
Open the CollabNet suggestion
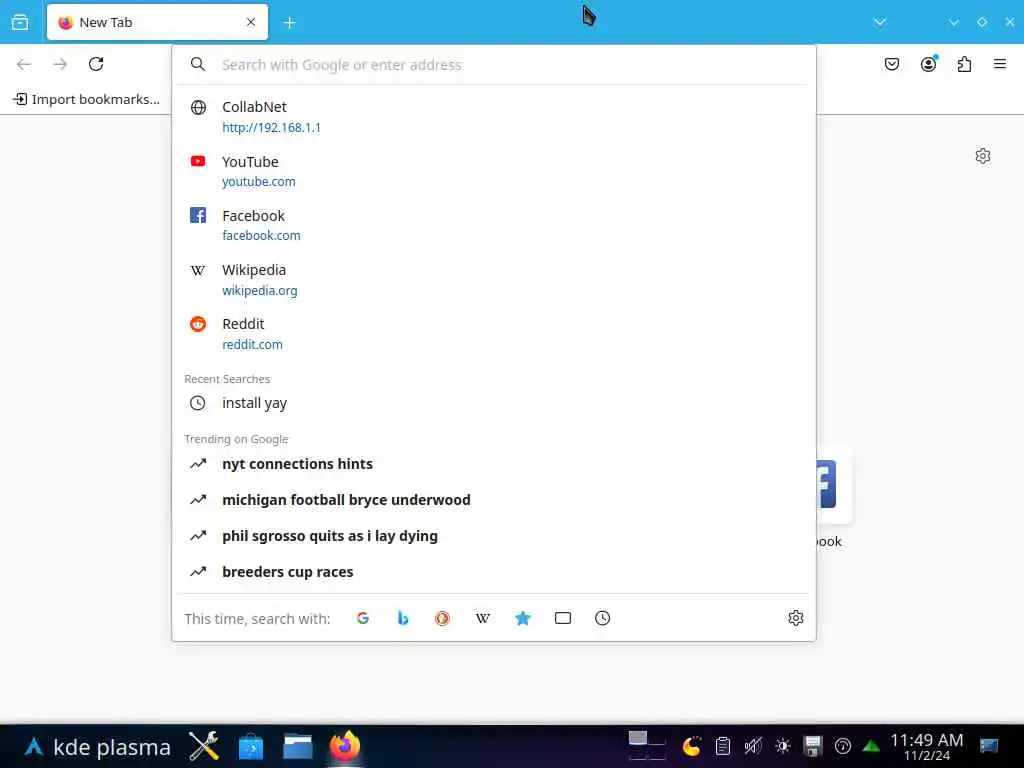pyautogui.click(x=494, y=117)
